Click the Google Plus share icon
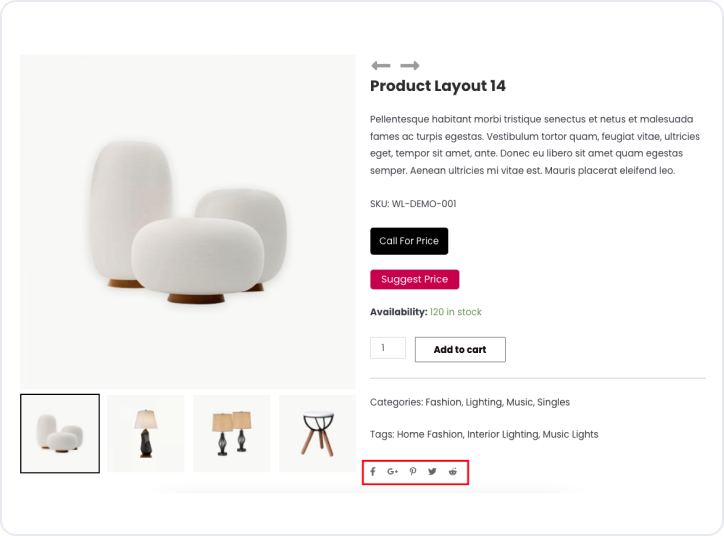This screenshot has width=724, height=536. 392,471
